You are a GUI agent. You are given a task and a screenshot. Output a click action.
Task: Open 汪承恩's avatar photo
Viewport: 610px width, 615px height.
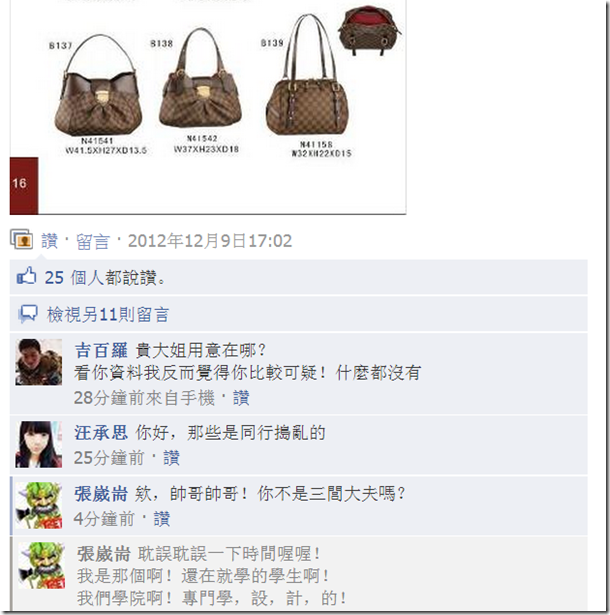[x=38, y=444]
